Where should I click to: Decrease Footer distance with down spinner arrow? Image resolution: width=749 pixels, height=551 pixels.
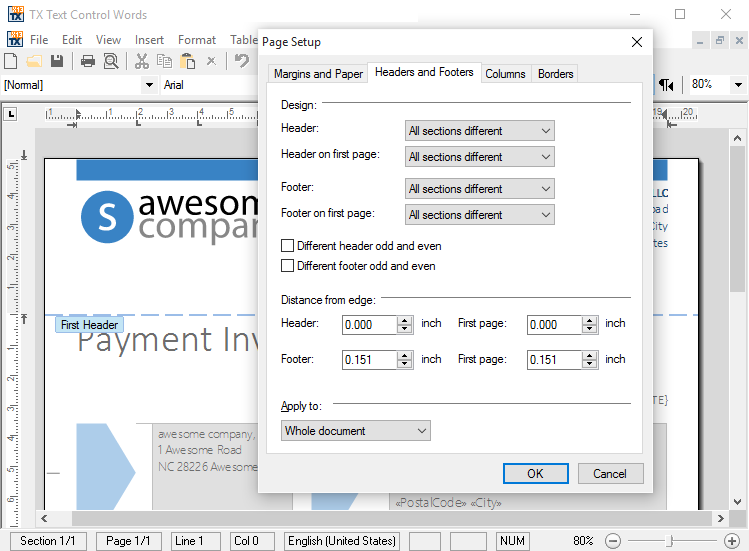pos(405,364)
